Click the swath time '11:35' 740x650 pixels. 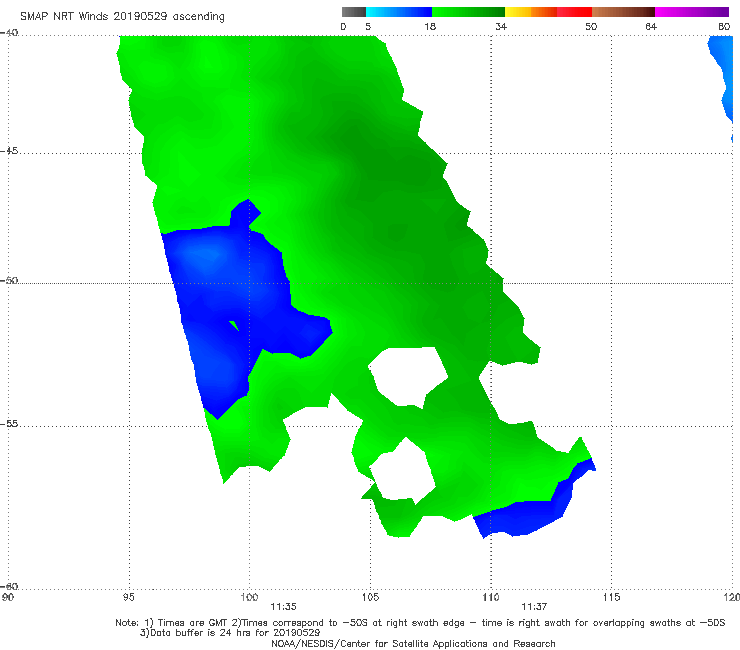(x=283, y=607)
